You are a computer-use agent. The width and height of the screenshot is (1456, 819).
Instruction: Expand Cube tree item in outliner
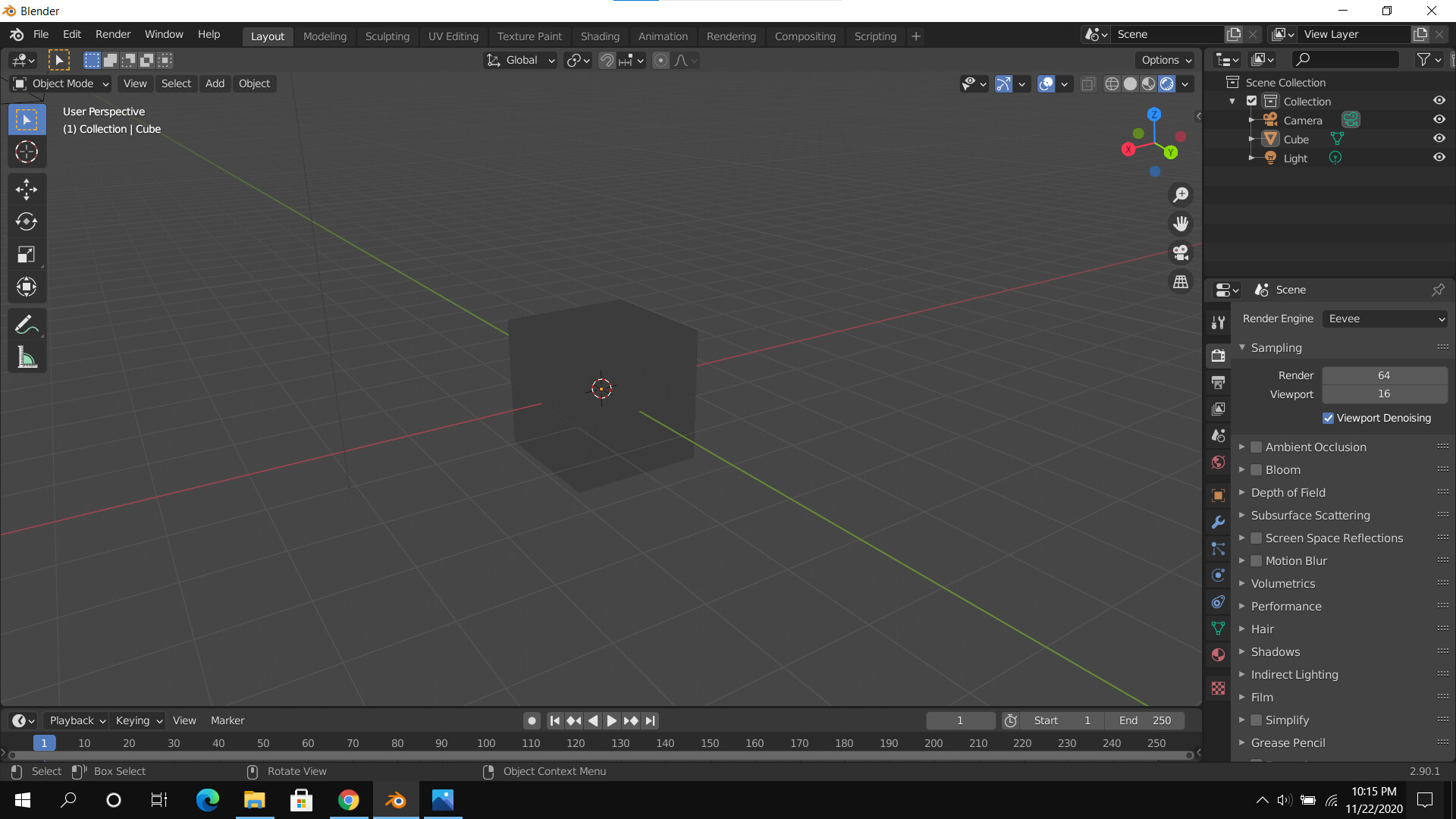1251,140
